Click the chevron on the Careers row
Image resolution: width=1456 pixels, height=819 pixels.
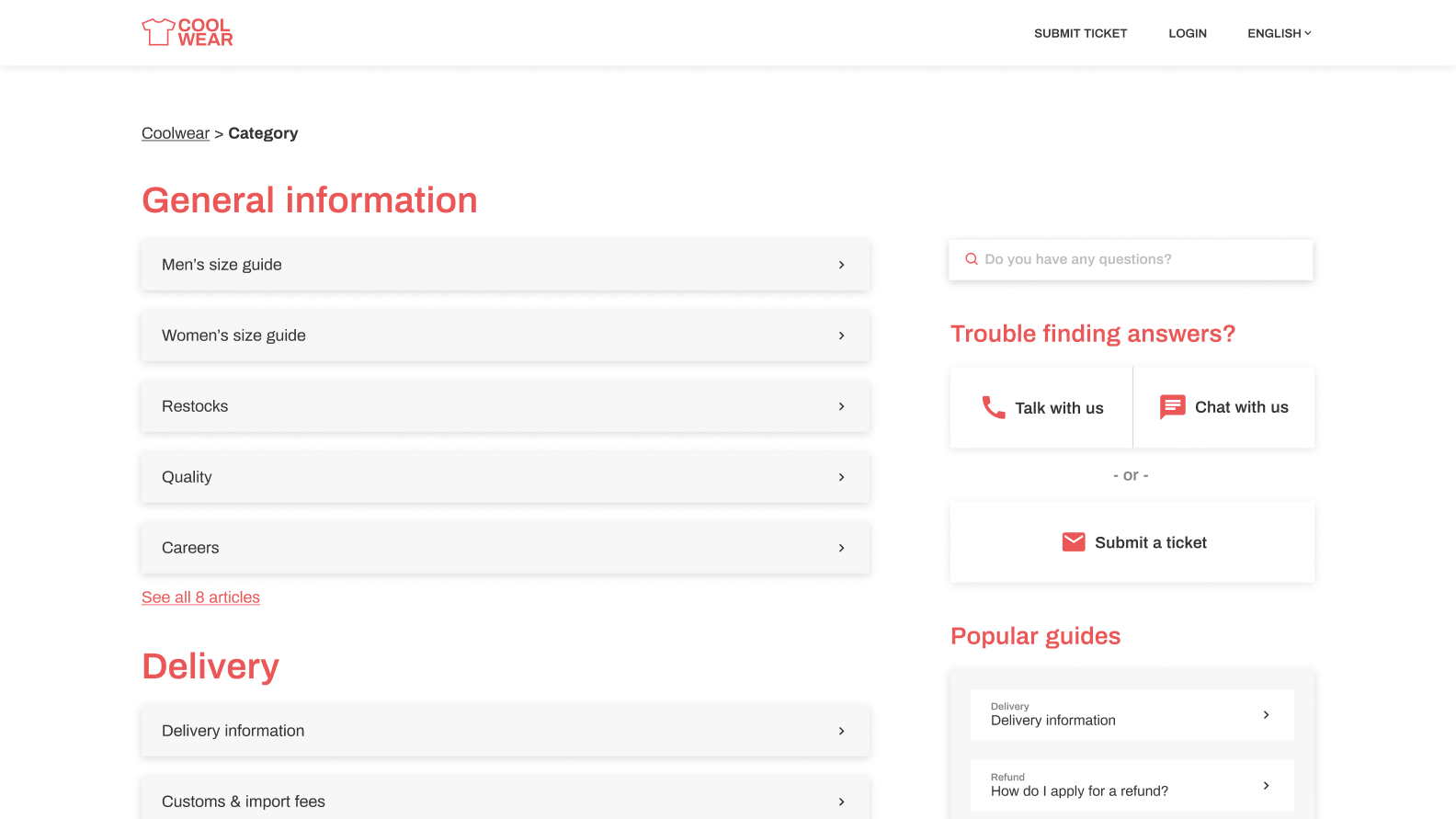click(841, 548)
